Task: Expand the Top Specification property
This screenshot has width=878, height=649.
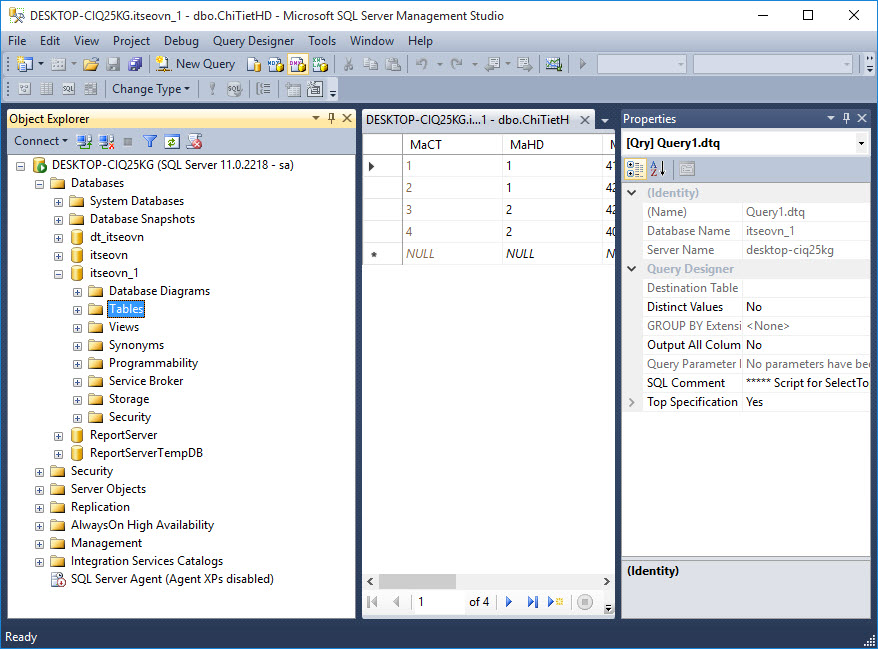Action: 632,402
